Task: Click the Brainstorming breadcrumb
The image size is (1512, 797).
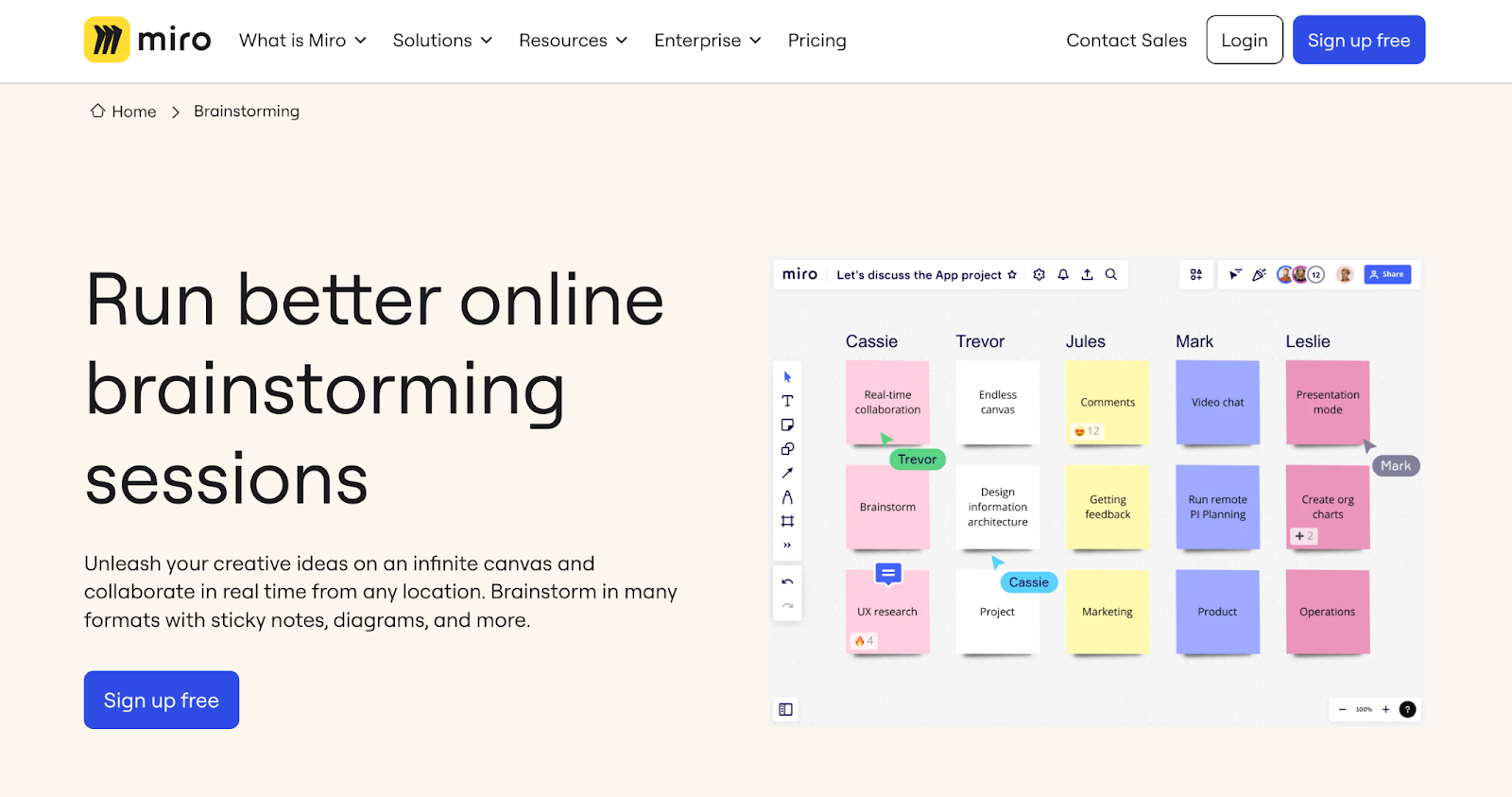Action: click(247, 112)
